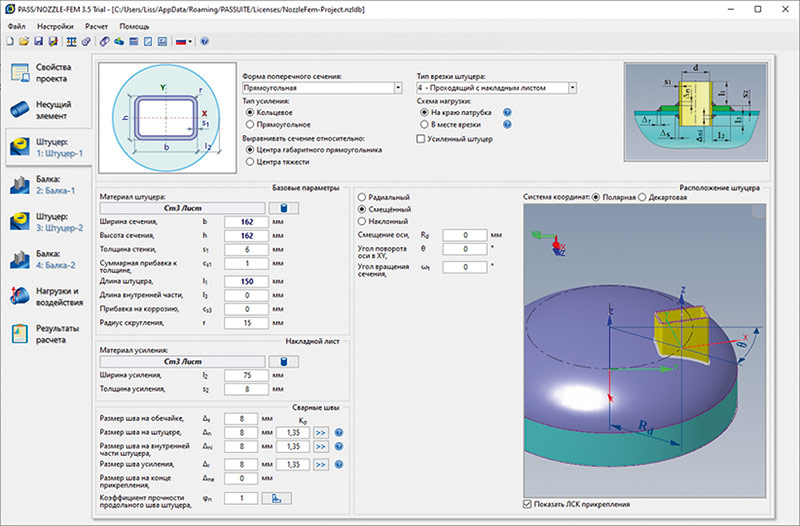The image size is (800, 526).
Task: Open help for Размер шва на штуцере
Action: tap(339, 433)
